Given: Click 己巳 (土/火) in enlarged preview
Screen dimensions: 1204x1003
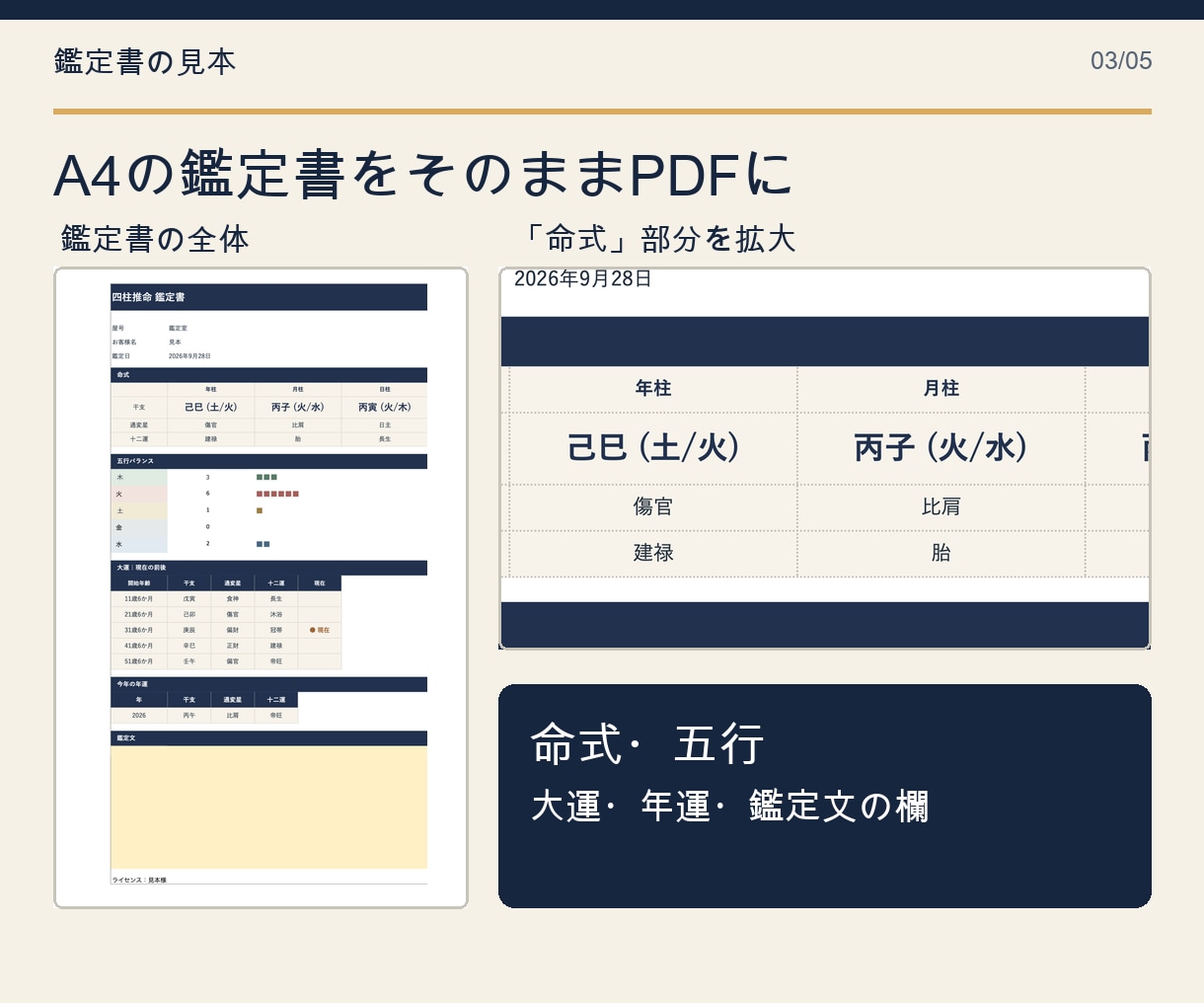Looking at the screenshot, I should pos(653,447).
